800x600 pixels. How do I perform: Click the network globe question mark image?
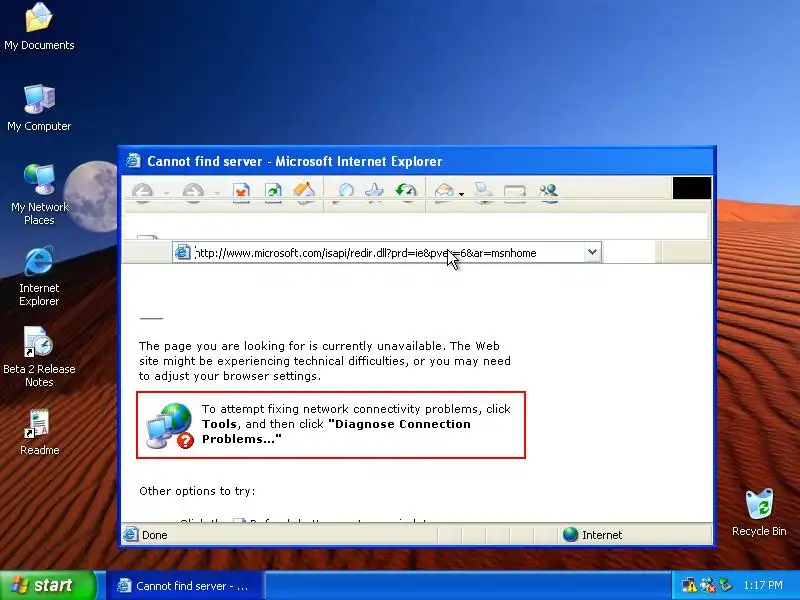click(x=170, y=426)
